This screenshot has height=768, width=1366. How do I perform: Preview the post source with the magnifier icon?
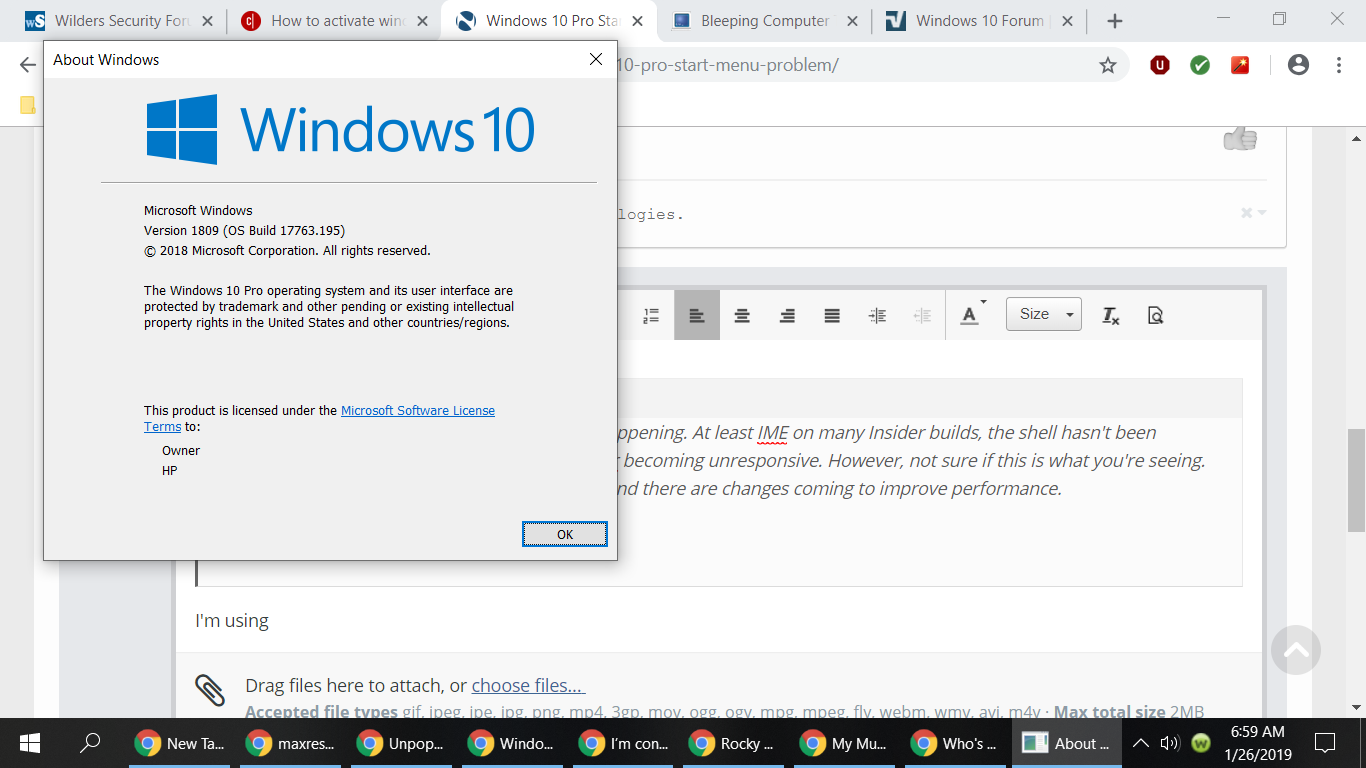(x=1155, y=314)
